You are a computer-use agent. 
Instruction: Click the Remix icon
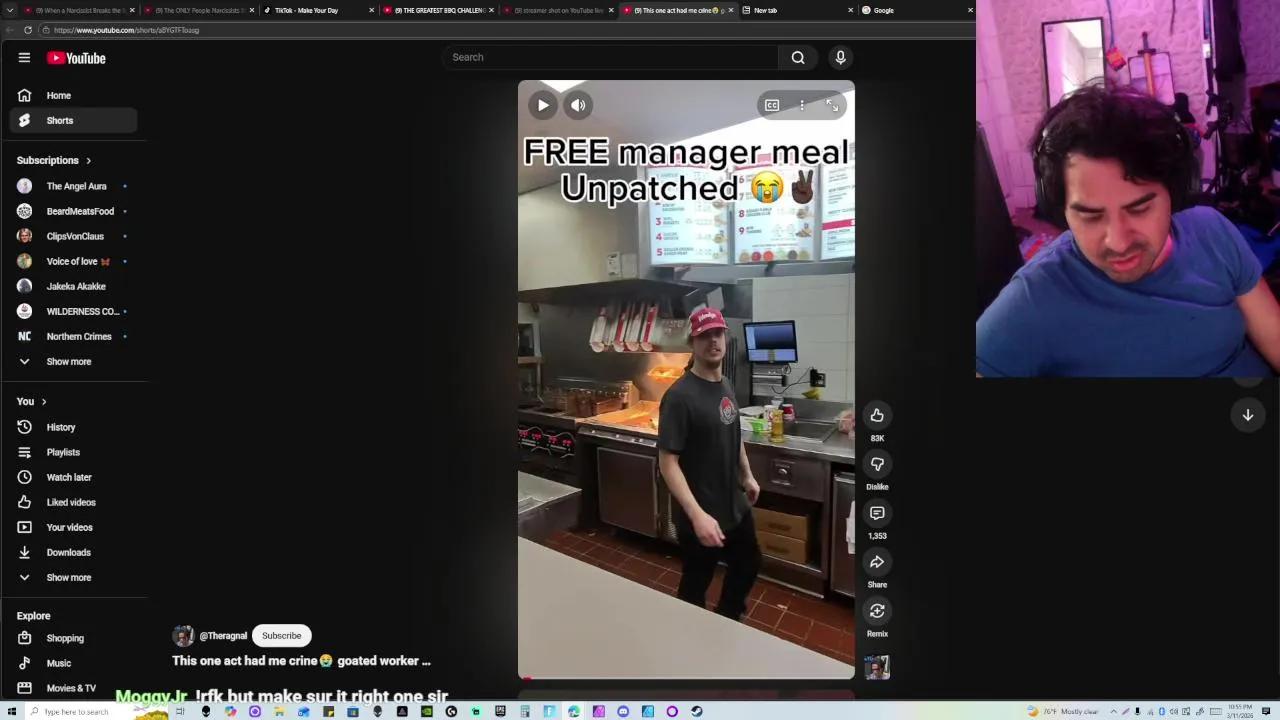tap(877, 611)
